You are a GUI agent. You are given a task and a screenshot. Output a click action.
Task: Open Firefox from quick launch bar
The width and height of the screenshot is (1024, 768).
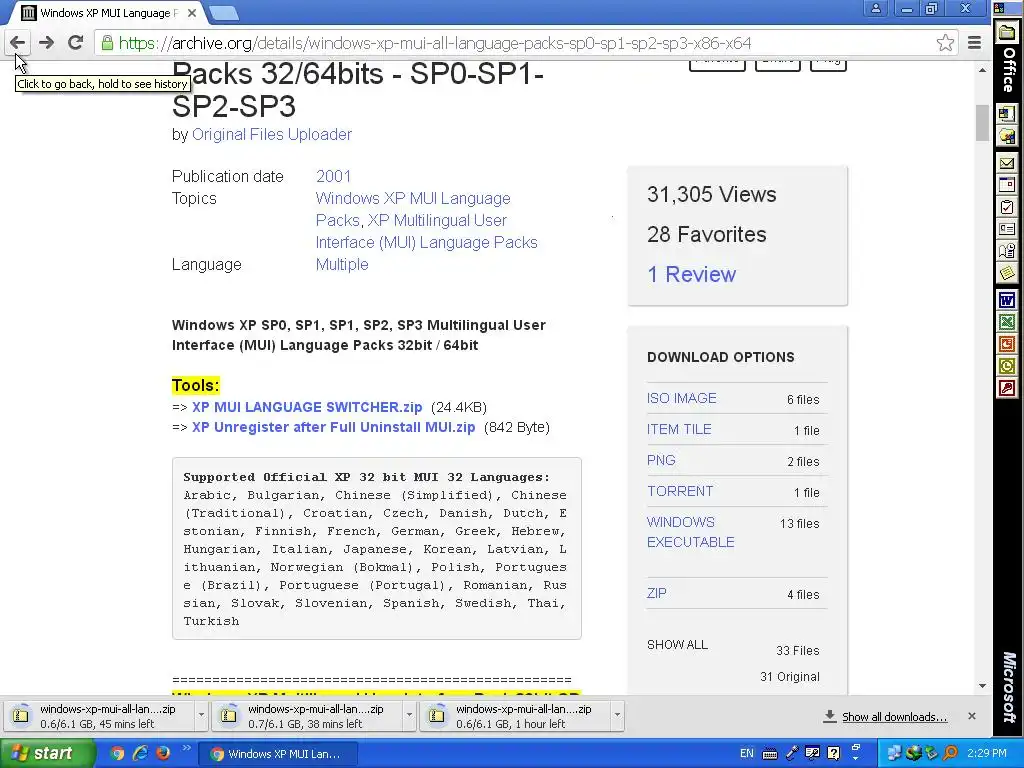click(x=163, y=753)
